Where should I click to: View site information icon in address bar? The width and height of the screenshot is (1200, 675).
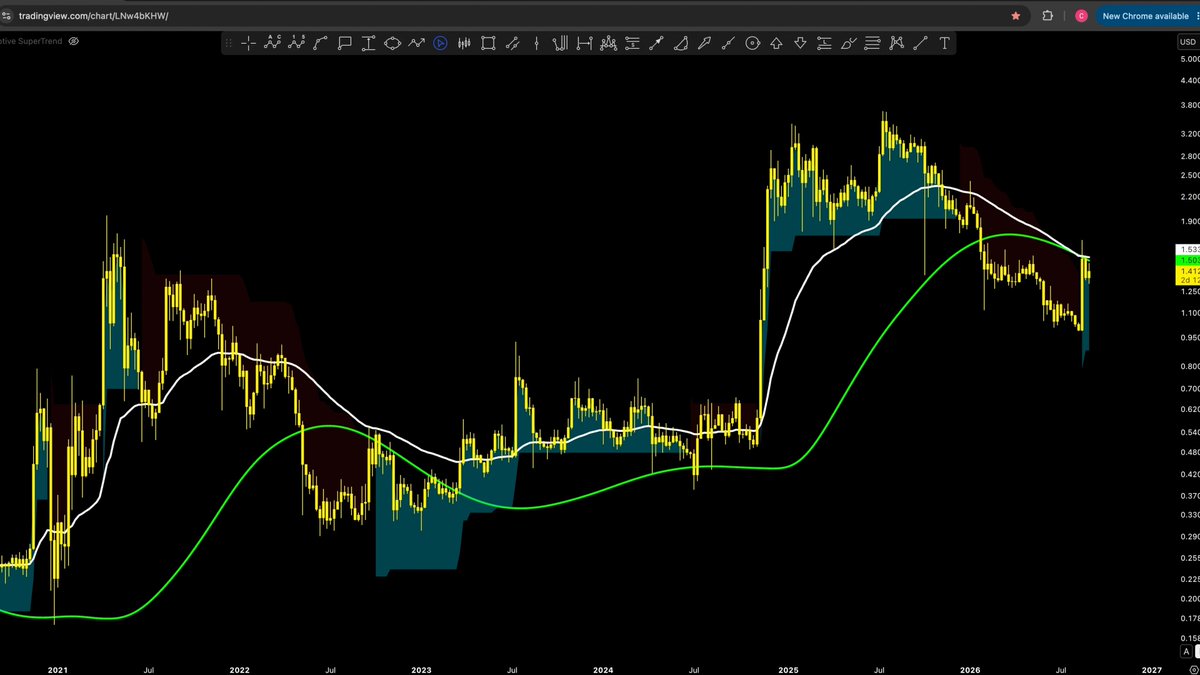coord(8,16)
